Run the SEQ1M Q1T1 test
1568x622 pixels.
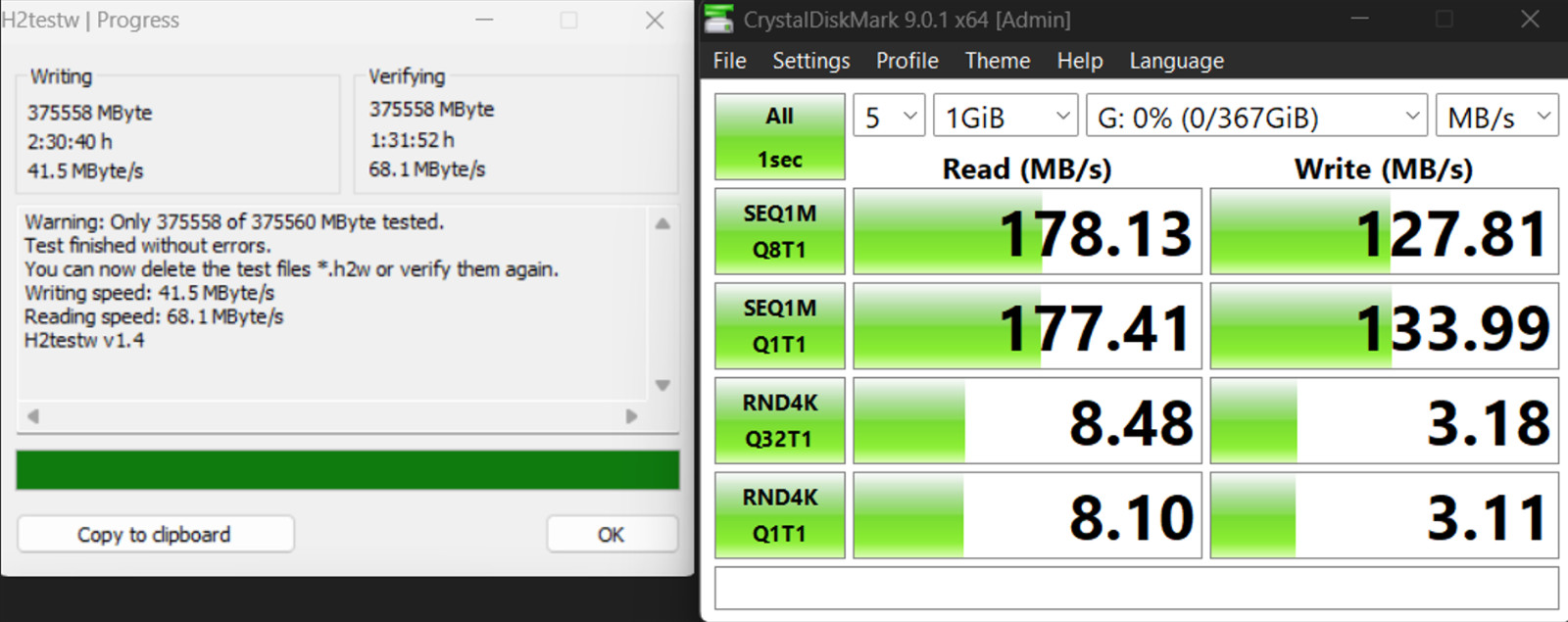coord(780,326)
